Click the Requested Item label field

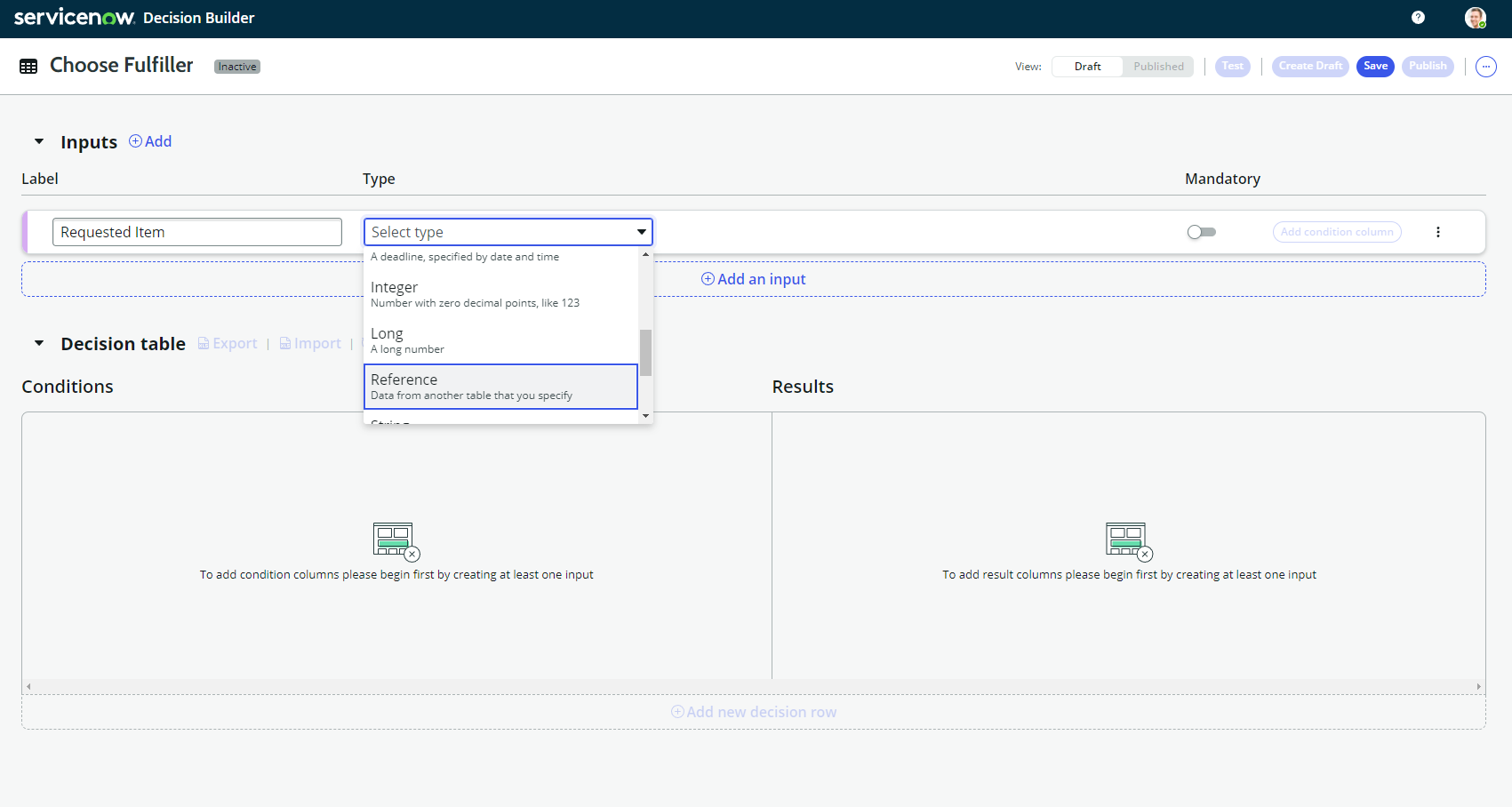click(197, 232)
